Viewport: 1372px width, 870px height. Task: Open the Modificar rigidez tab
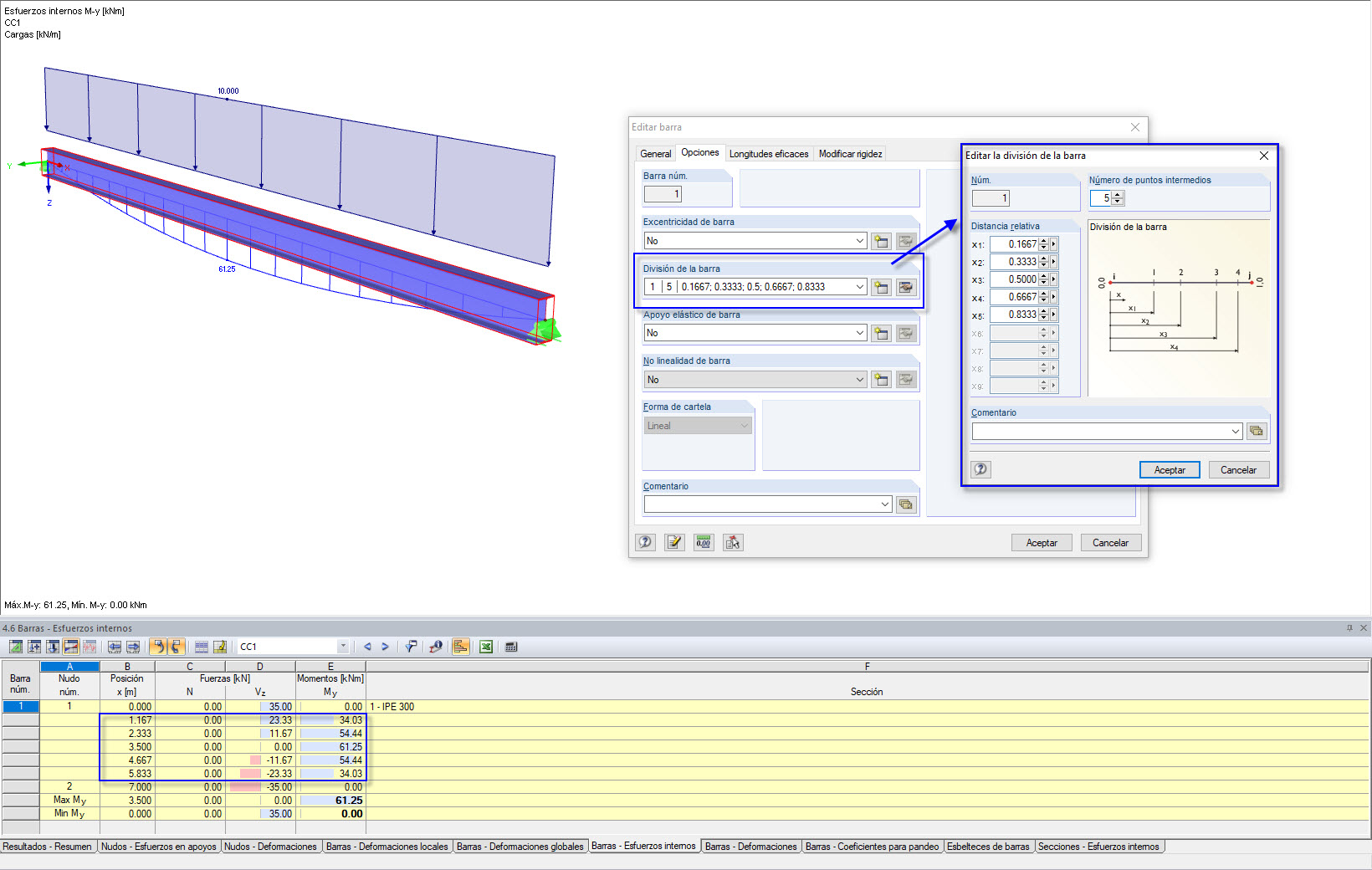tap(850, 154)
